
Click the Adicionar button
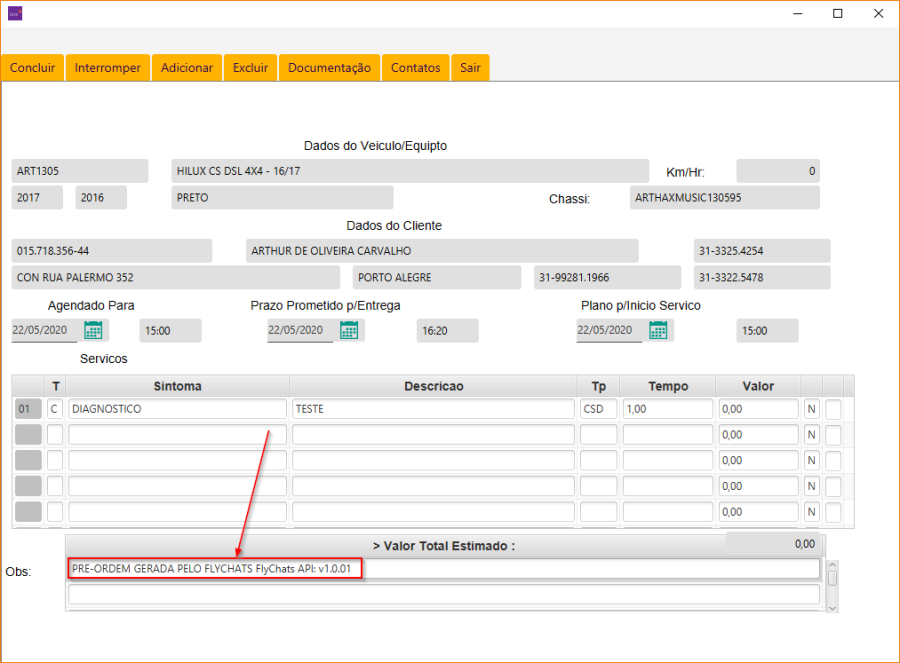click(x=187, y=68)
